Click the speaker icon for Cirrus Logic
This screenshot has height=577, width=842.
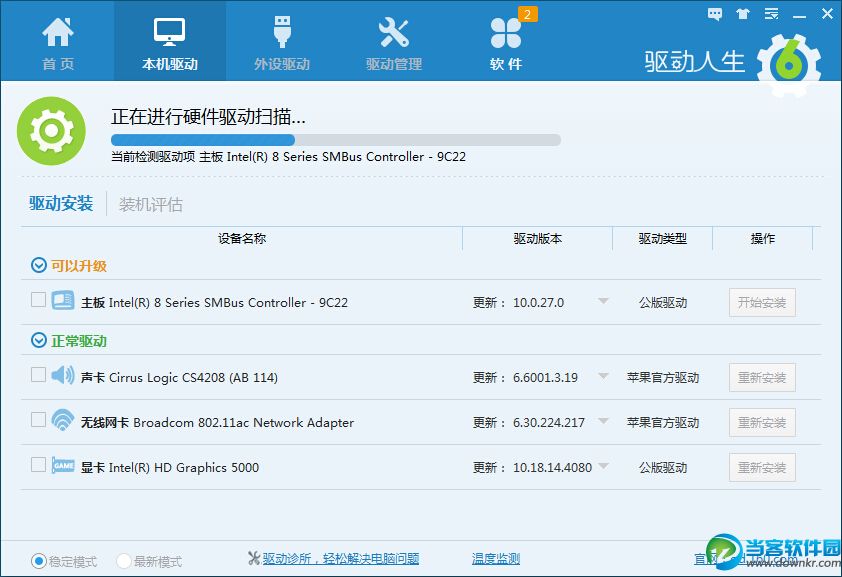63,375
